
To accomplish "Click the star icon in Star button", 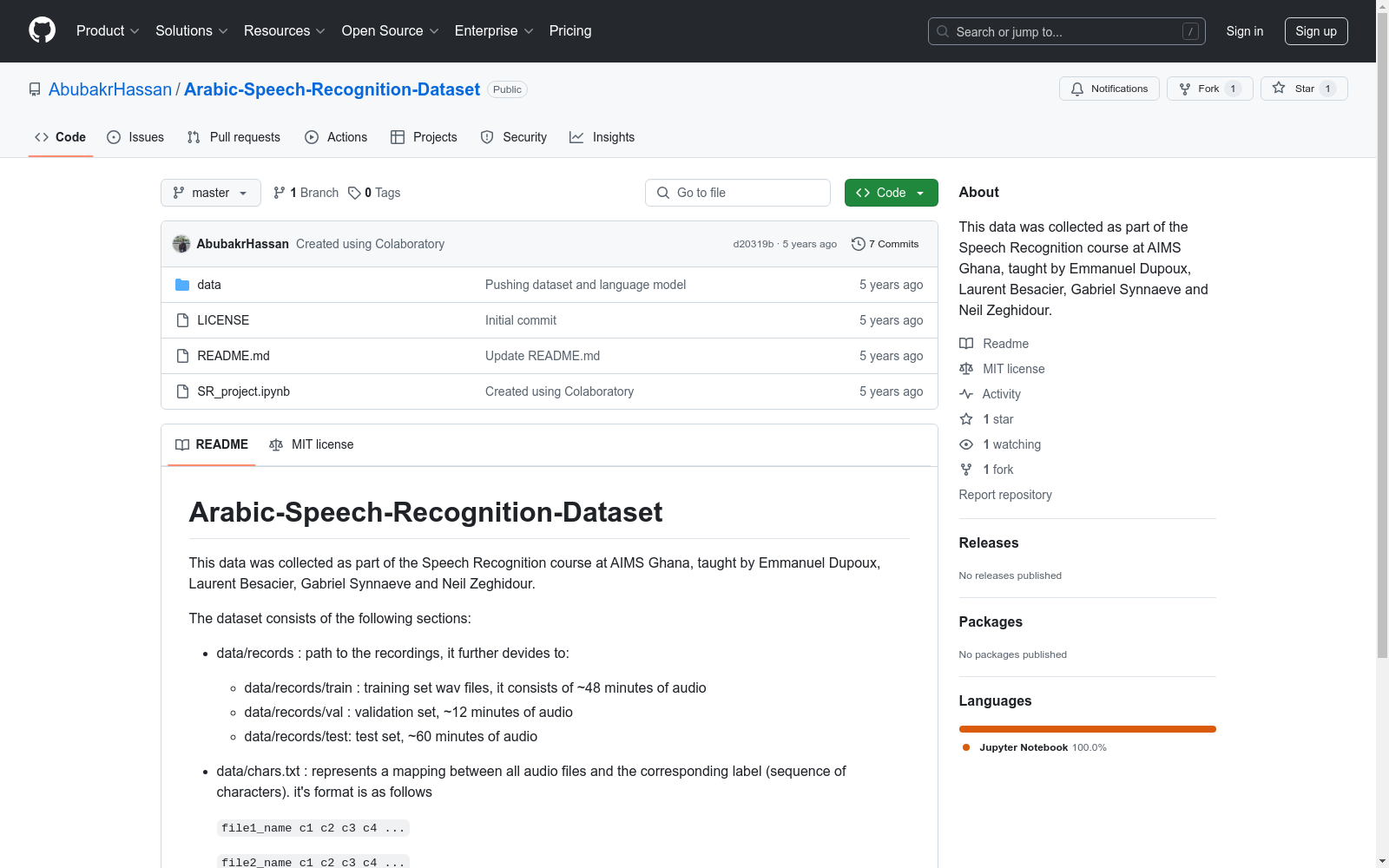I will tap(1279, 88).
